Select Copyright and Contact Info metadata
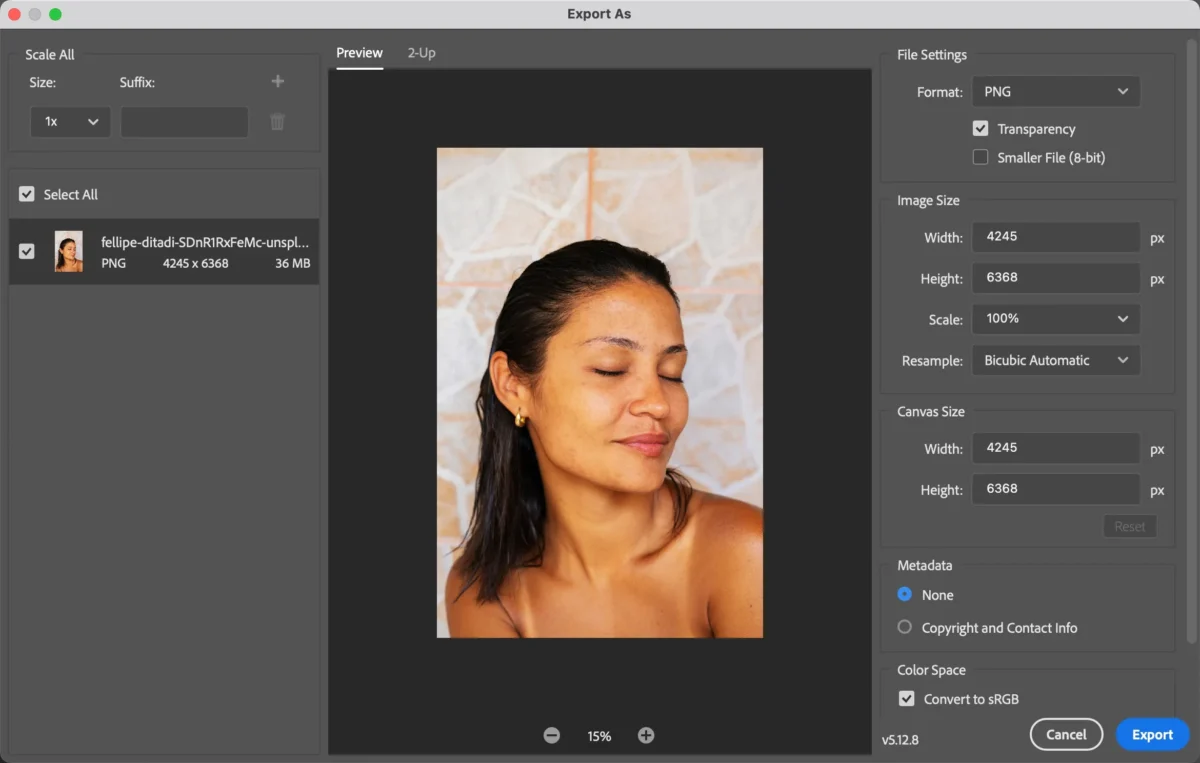 (x=905, y=628)
